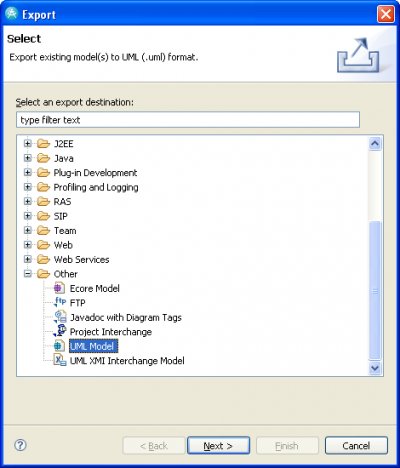The height and width of the screenshot is (468, 400).
Task: Click the Cancel button
Action: point(356,446)
